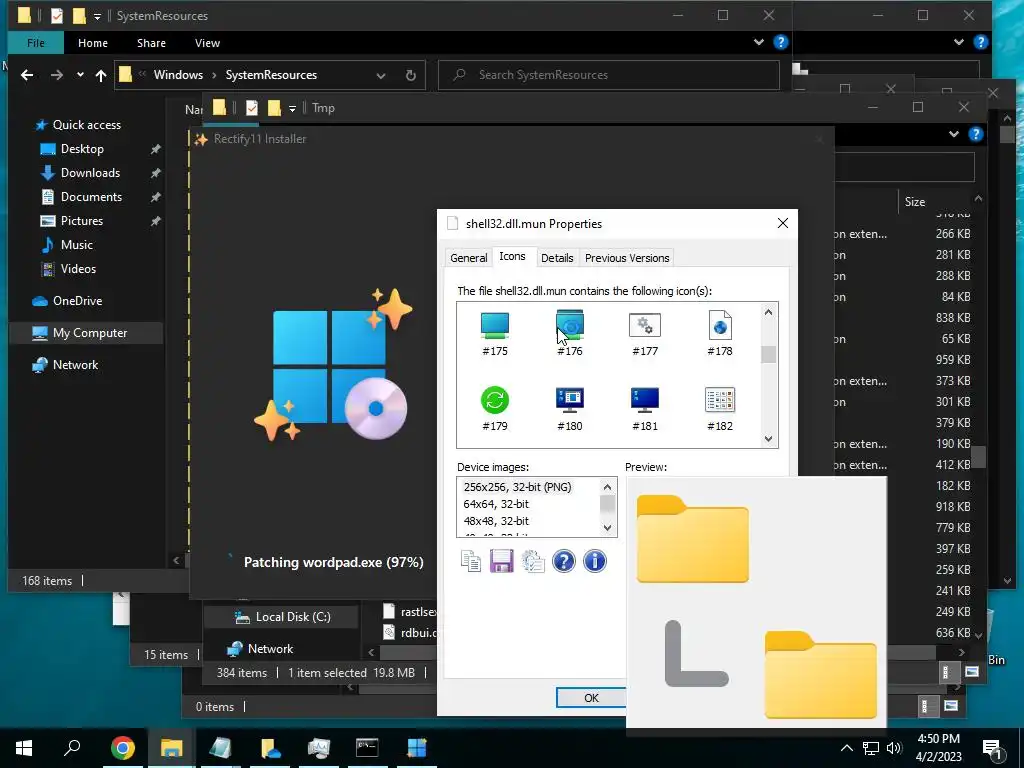
Task: Click Device images list scroll down arrow
Action: pyautogui.click(x=607, y=528)
